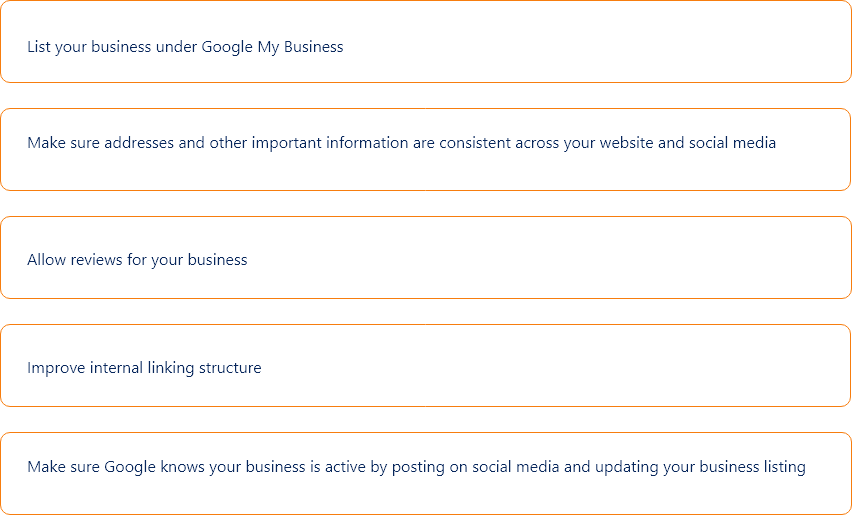Select the card about consistent addresses and information
Image resolution: width=852 pixels, height=515 pixels.
coord(426,149)
